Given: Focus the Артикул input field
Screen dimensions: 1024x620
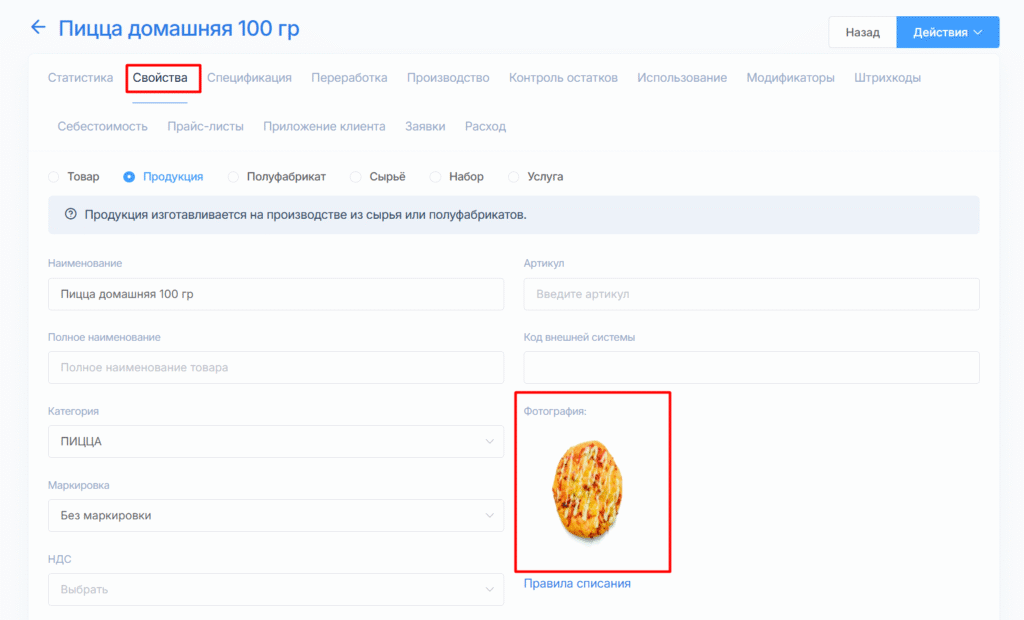Looking at the screenshot, I should click(x=751, y=294).
